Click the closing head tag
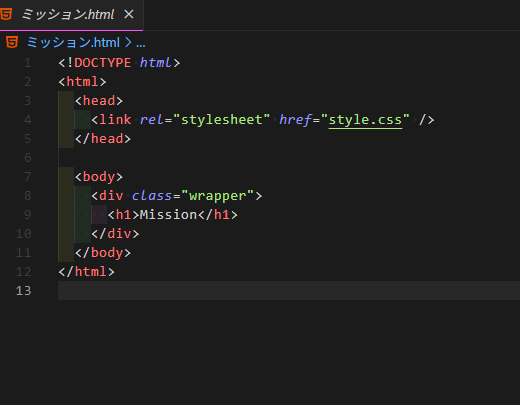520x405 pixels. pos(103,139)
